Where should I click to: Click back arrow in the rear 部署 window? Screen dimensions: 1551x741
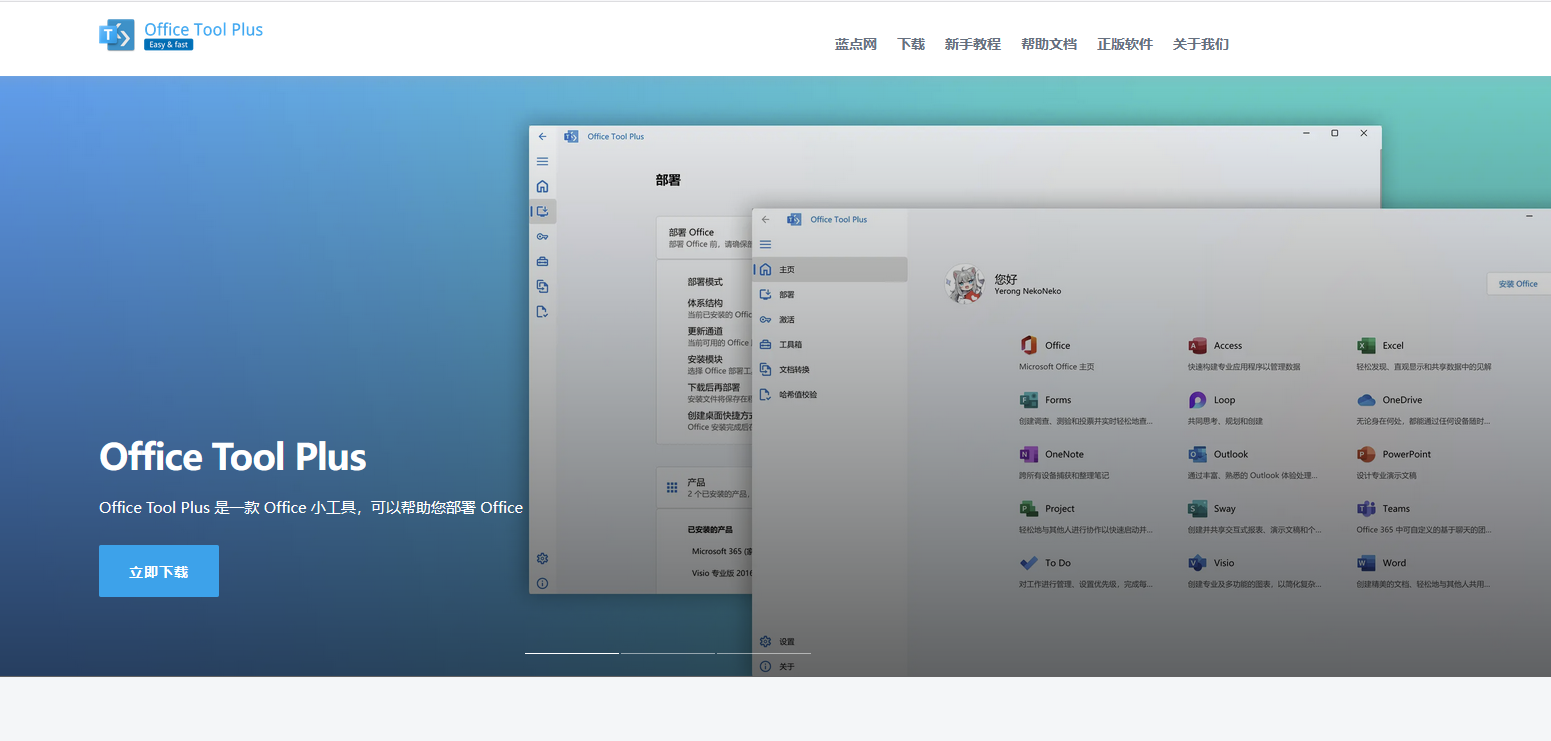point(543,136)
